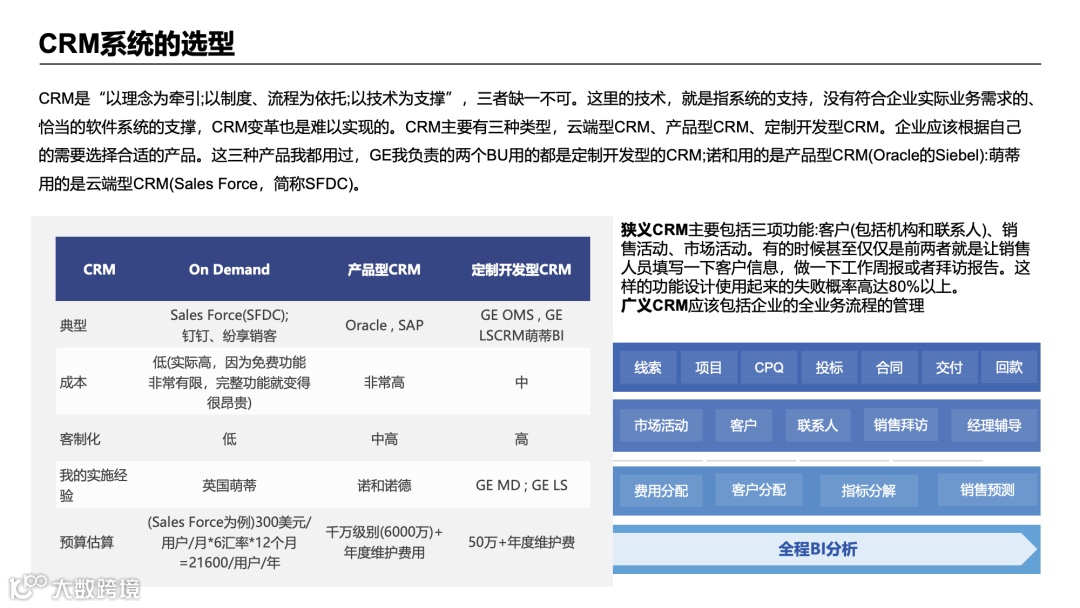This screenshot has width=1080, height=608.
Task: Click the 狭义CRM bold heading text
Action: (x=654, y=229)
